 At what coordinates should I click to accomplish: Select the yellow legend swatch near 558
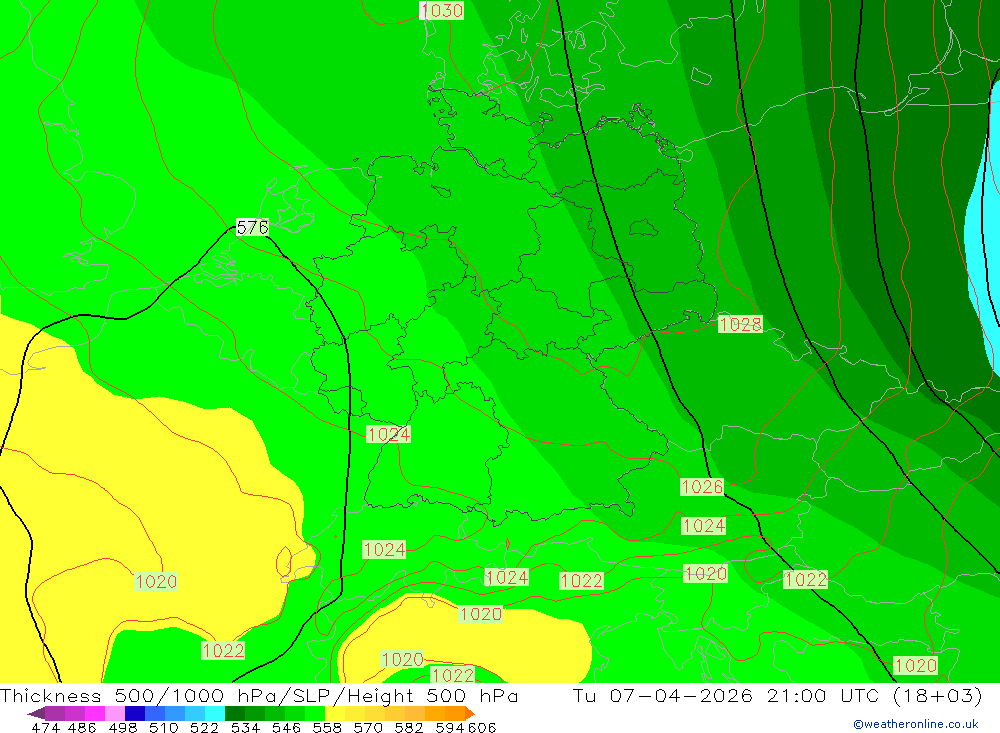pos(335,713)
